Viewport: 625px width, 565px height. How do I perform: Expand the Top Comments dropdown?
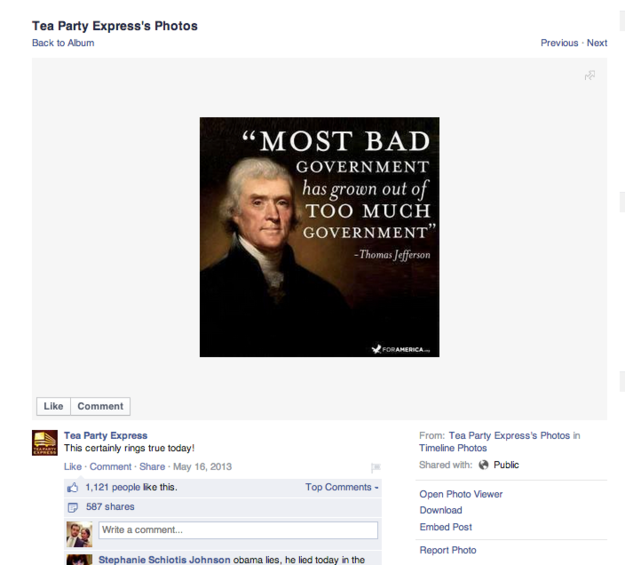[342, 487]
